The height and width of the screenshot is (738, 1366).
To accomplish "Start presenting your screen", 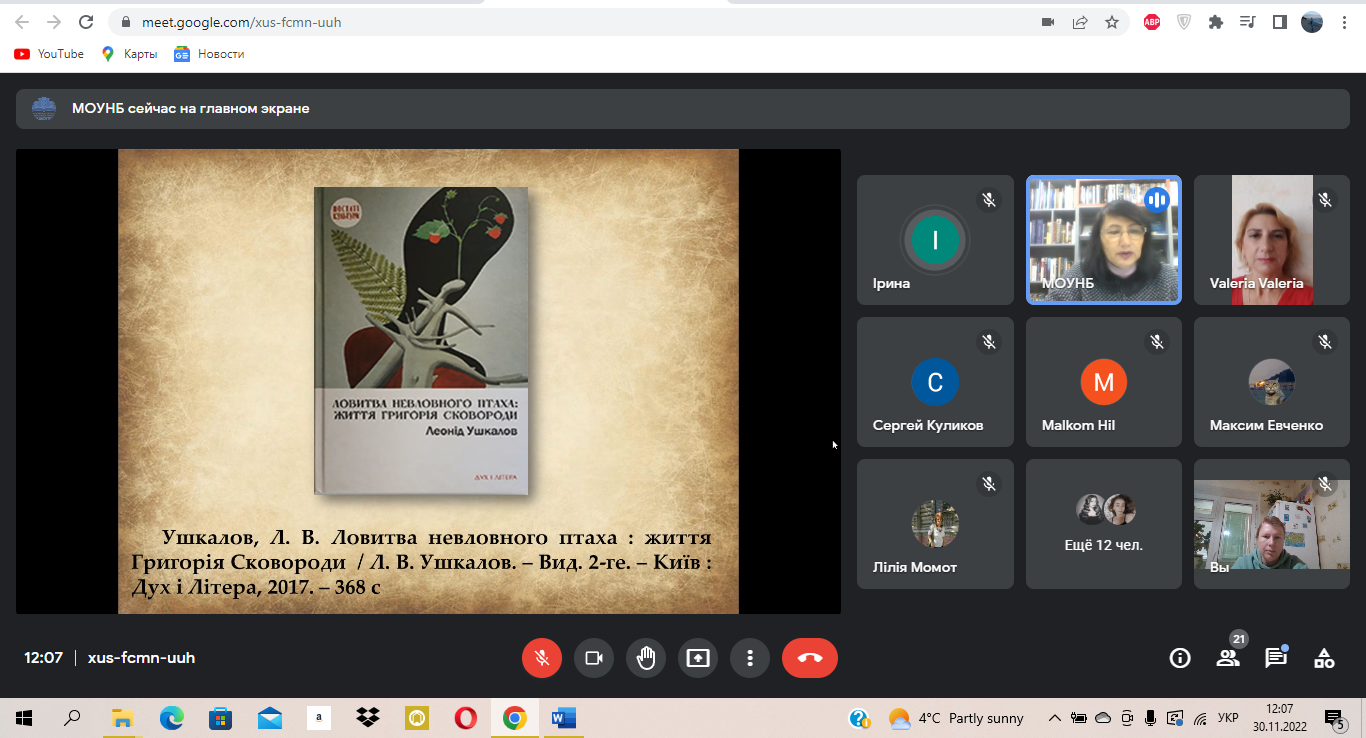I will 698,658.
